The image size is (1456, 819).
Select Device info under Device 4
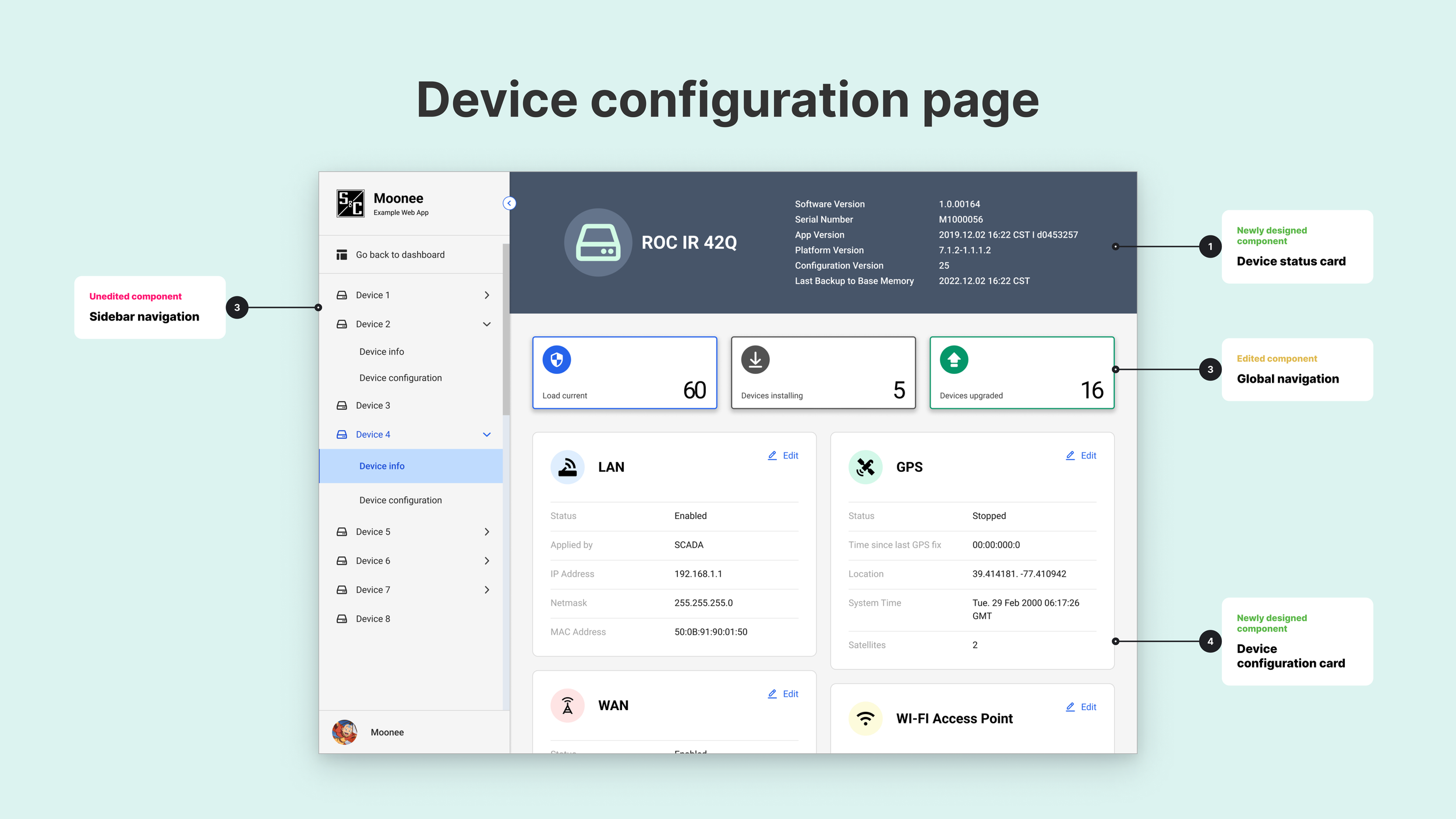[382, 466]
